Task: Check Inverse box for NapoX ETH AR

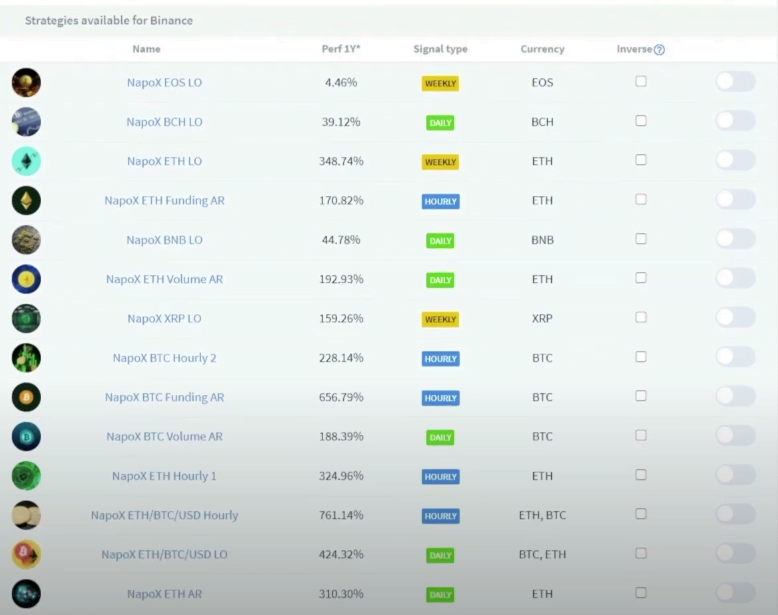Action: click(x=641, y=593)
